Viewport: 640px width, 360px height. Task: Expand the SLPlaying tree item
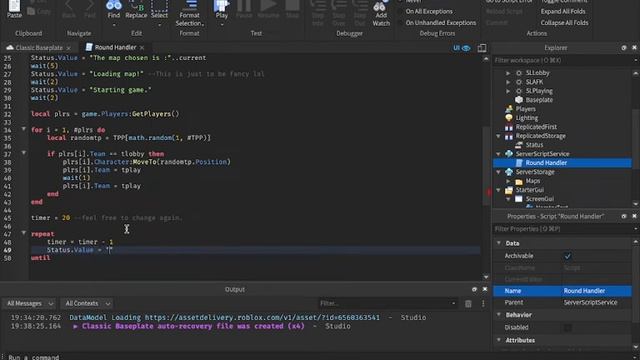(x=508, y=91)
